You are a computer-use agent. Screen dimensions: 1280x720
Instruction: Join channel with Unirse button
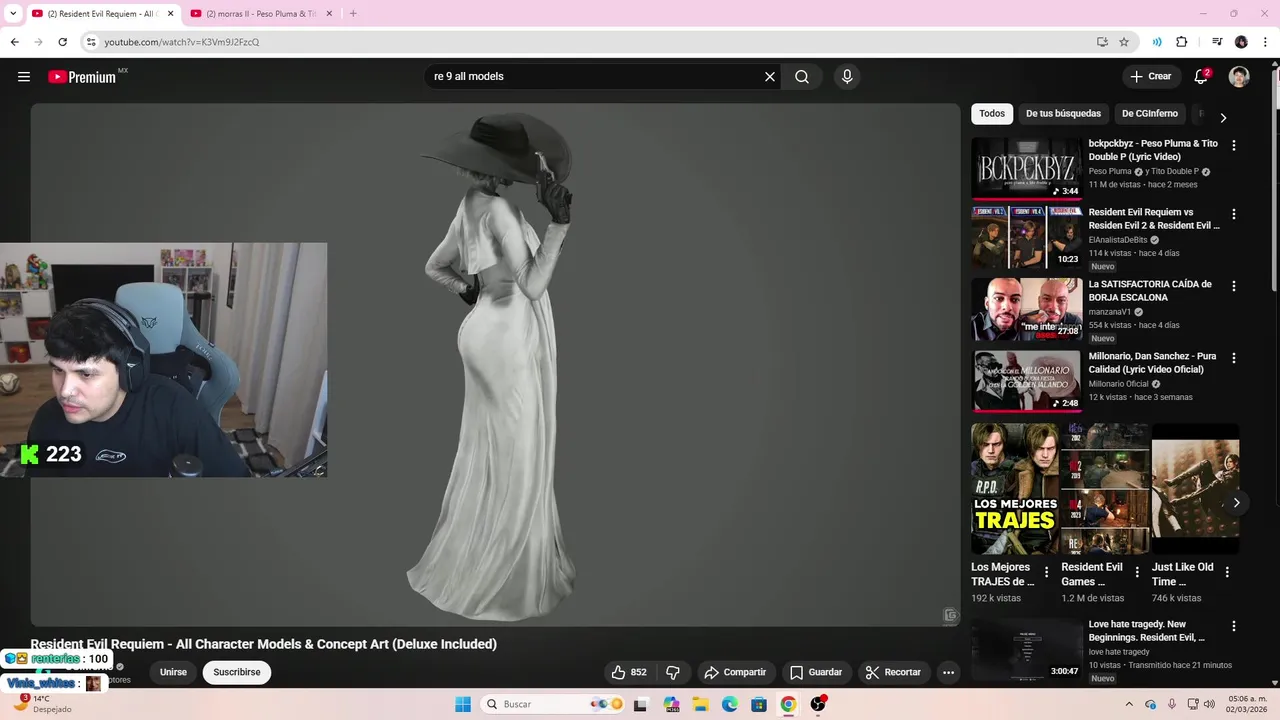point(173,672)
